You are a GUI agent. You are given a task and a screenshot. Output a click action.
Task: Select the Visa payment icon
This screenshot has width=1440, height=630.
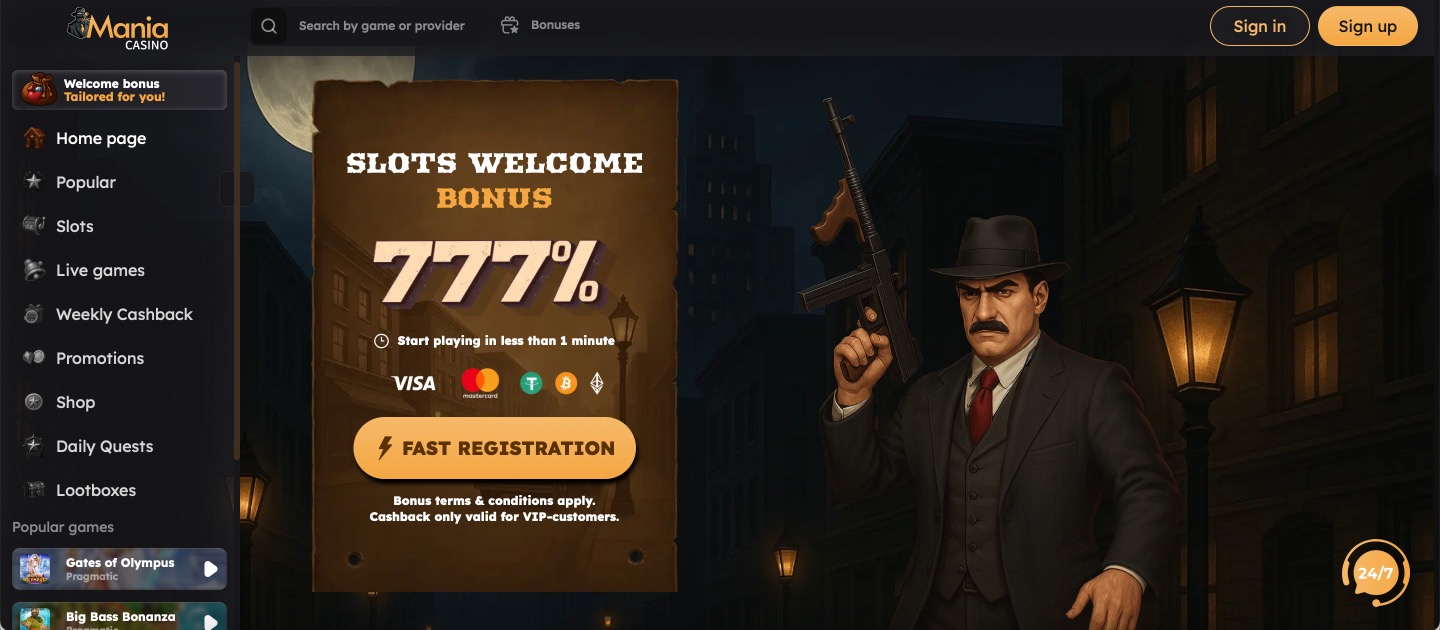[414, 383]
